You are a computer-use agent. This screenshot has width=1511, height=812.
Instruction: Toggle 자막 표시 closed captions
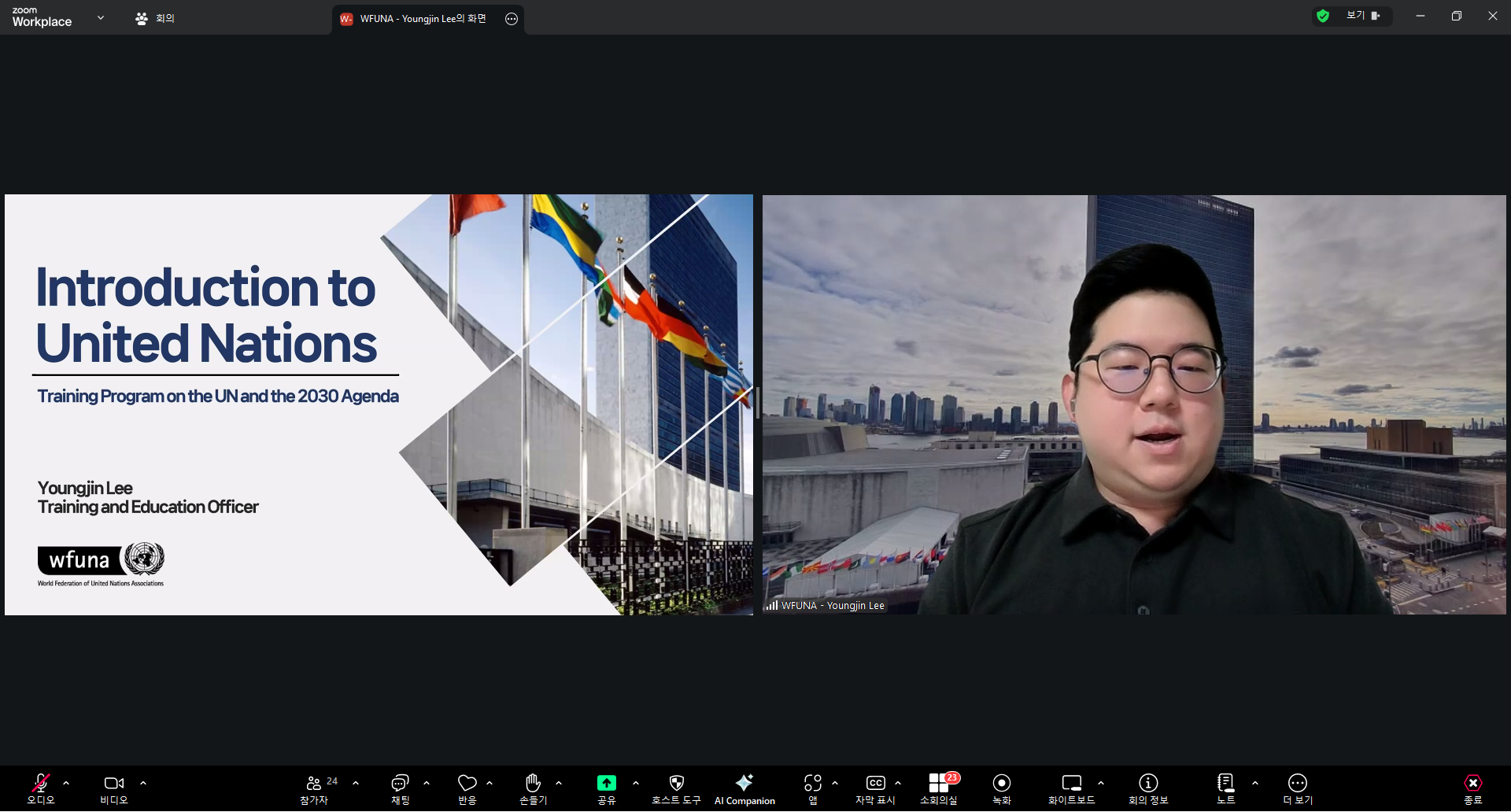[x=876, y=788]
